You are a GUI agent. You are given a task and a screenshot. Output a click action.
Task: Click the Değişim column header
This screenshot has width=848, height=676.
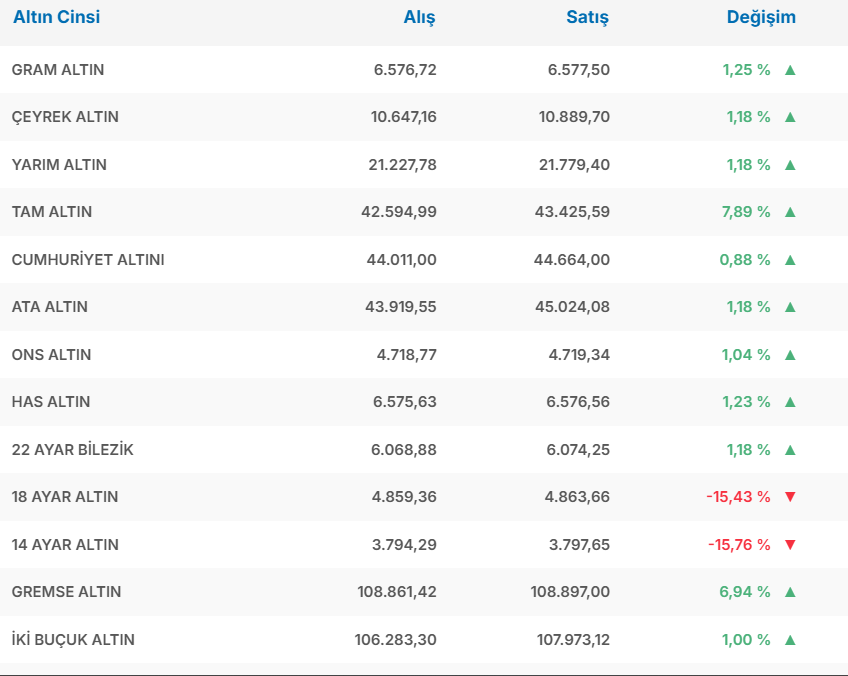tap(761, 17)
